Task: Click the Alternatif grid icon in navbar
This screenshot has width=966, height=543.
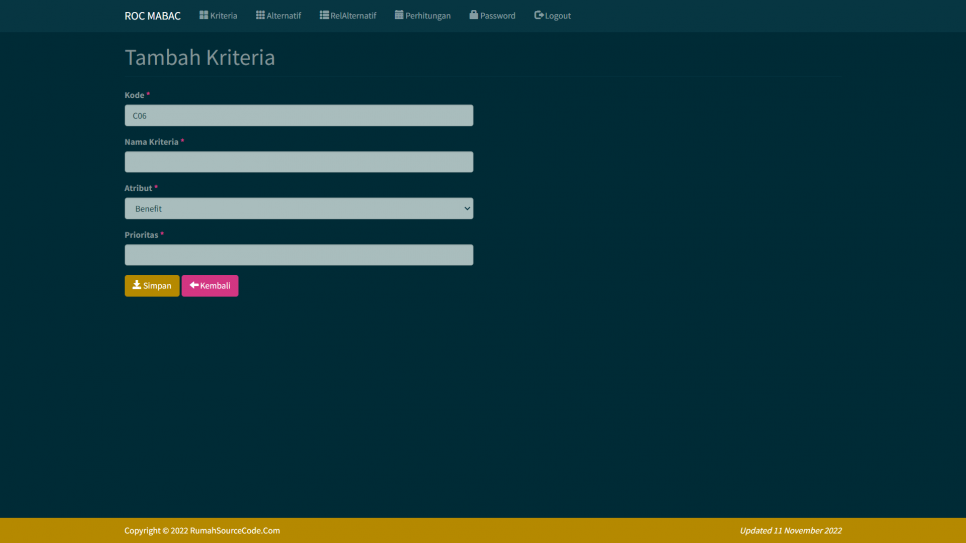Action: click(260, 15)
